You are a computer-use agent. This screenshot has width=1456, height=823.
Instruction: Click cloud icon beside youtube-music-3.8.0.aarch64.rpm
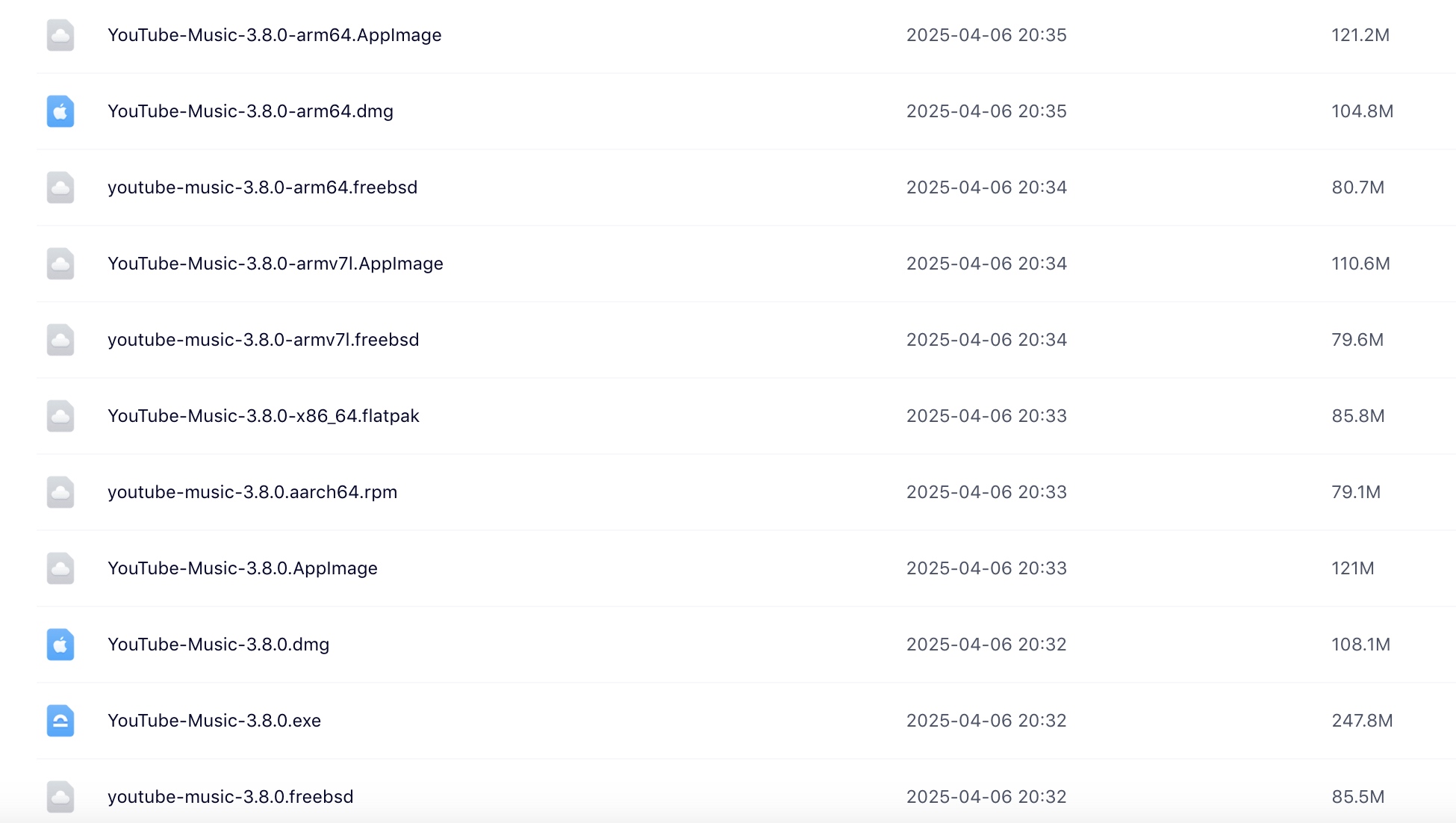point(60,492)
